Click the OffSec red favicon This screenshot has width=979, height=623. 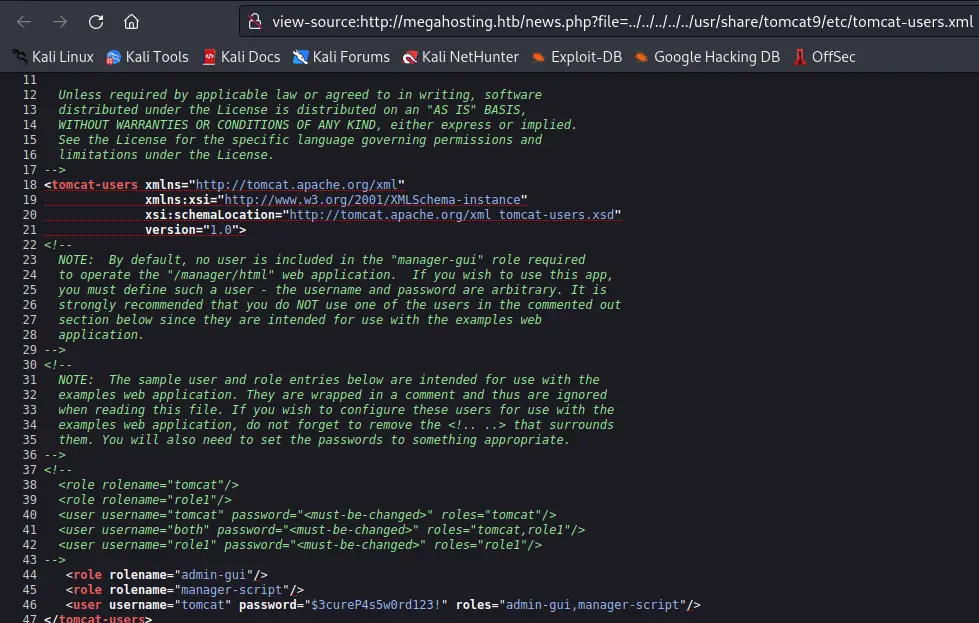[x=800, y=57]
